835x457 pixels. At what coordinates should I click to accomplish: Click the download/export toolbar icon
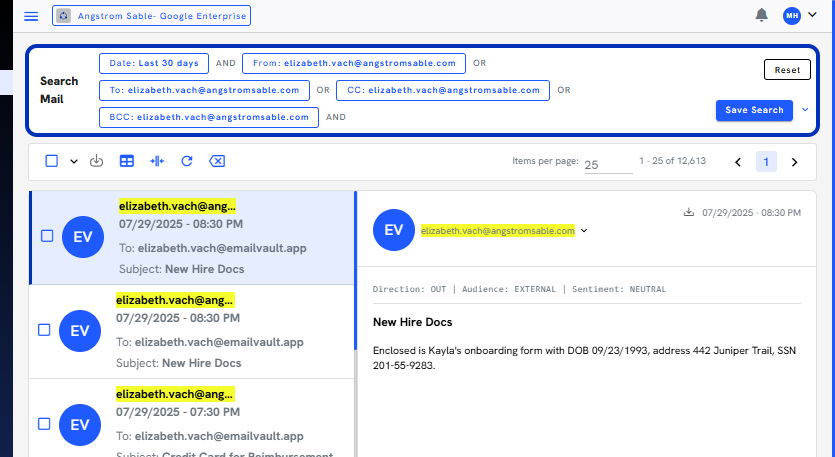(96, 160)
